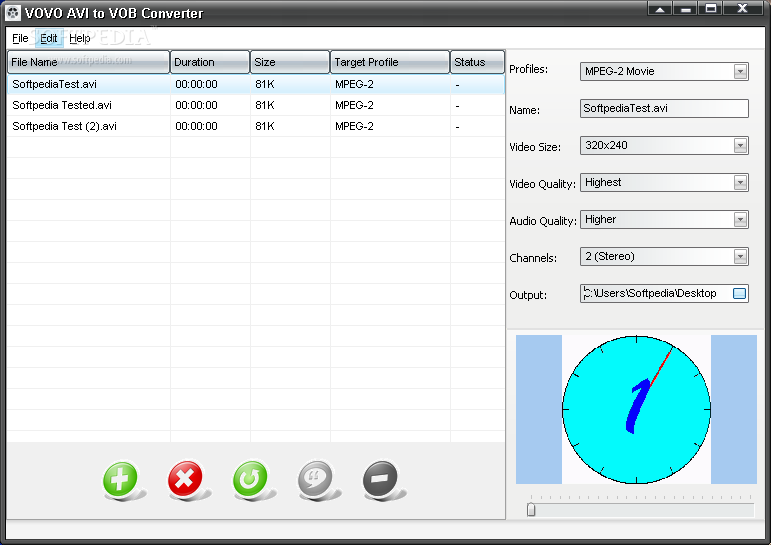This screenshot has height=545, width=771.
Task: Open the File menu
Action: (x=20, y=38)
